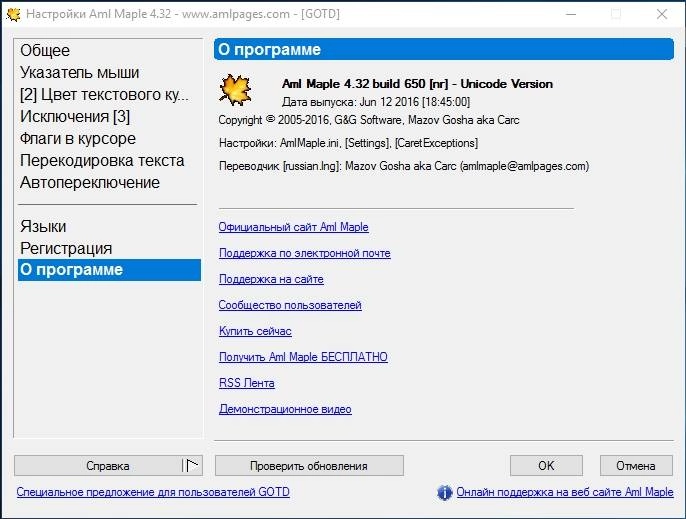Click the blue info icon near online support
This screenshot has height=519, width=686.
pos(444,493)
